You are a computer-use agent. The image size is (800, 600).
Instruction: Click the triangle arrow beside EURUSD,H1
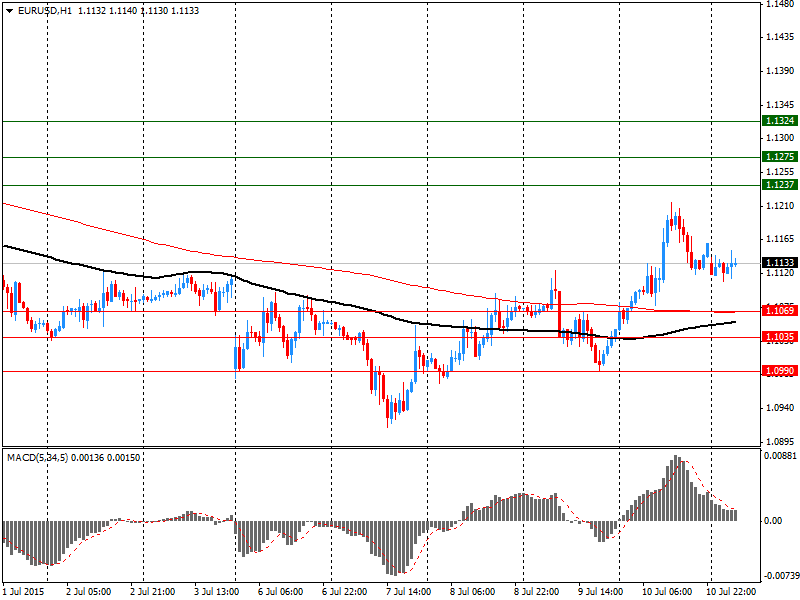(9, 11)
